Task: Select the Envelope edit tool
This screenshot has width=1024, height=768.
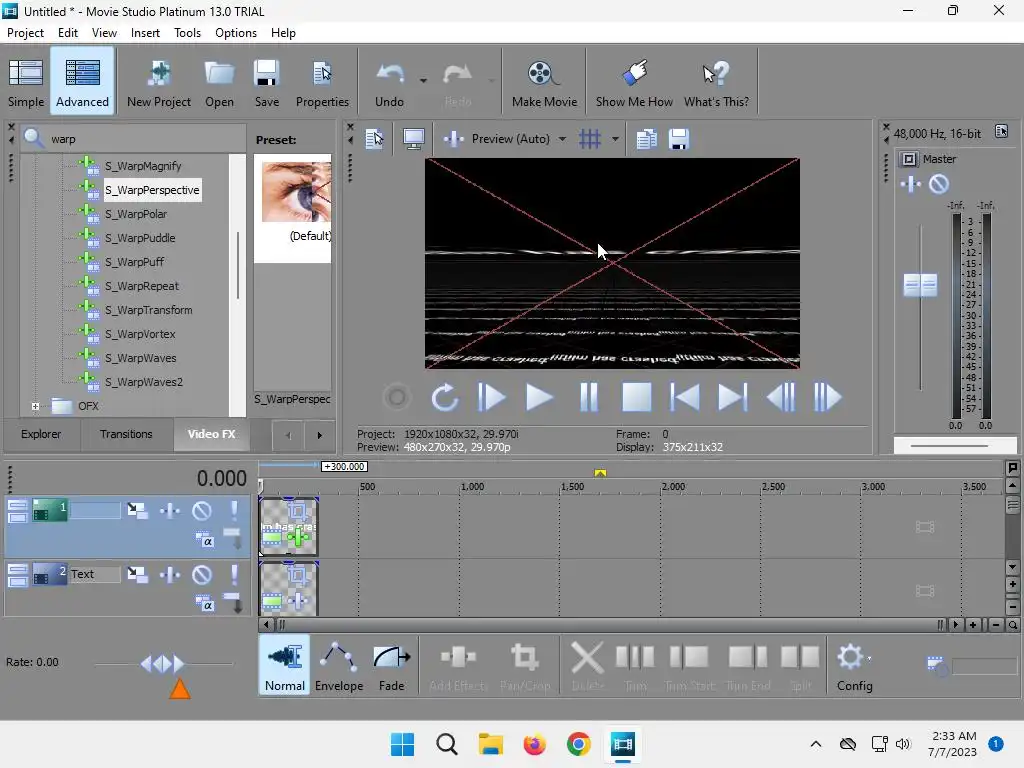Action: click(x=338, y=665)
